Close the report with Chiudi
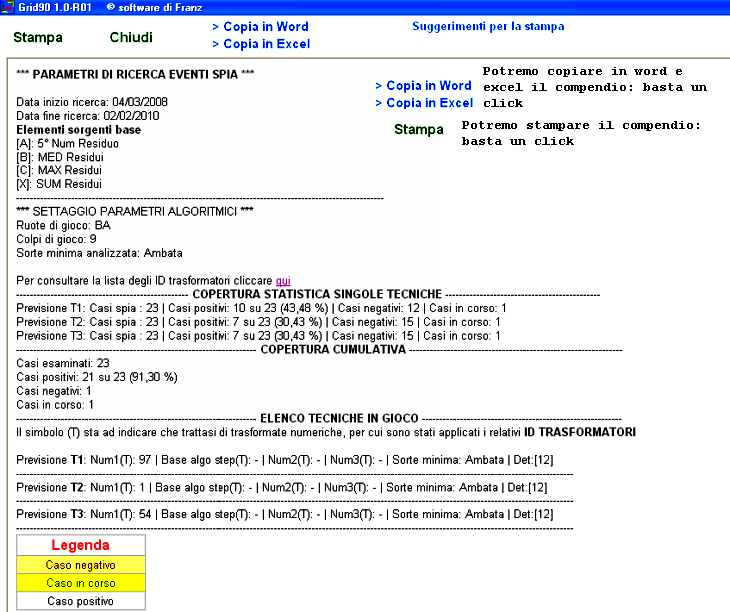This screenshot has height=612, width=730. pos(131,37)
